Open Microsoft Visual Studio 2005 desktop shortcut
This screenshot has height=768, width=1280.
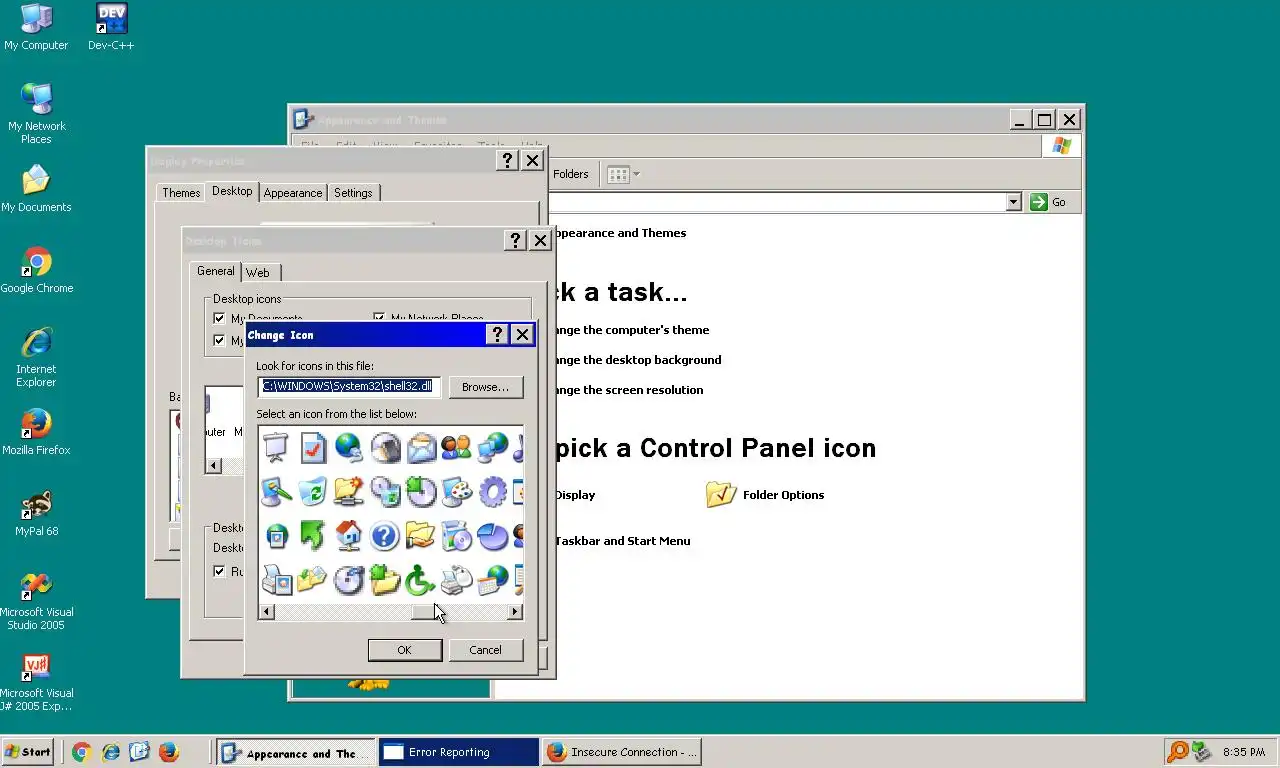tap(36, 600)
